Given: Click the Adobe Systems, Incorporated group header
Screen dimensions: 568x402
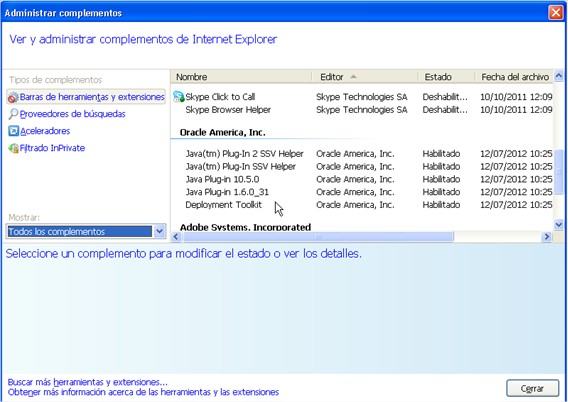Looking at the screenshot, I should click(245, 227).
